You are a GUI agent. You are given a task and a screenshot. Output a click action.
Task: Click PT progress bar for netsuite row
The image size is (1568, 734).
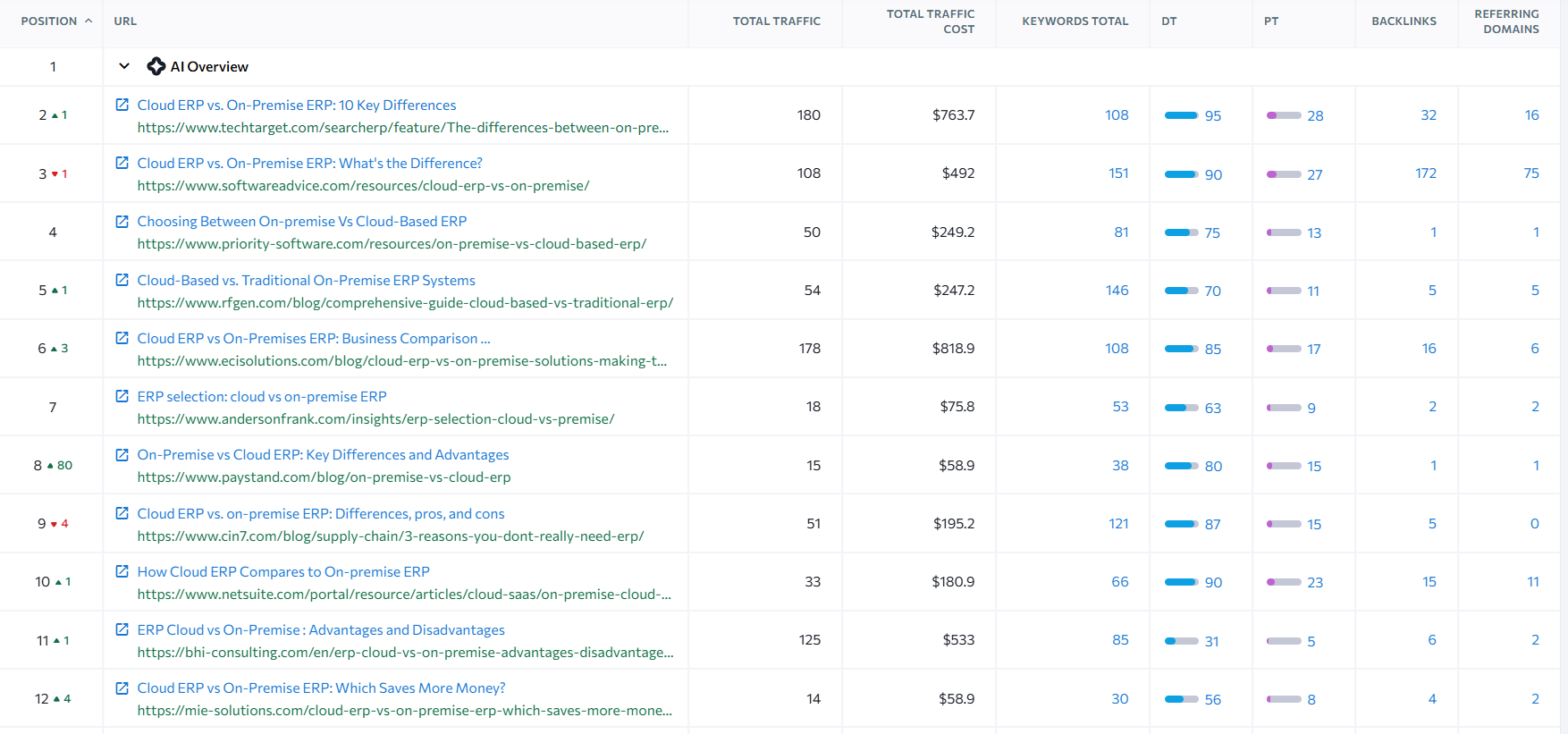click(x=1284, y=582)
